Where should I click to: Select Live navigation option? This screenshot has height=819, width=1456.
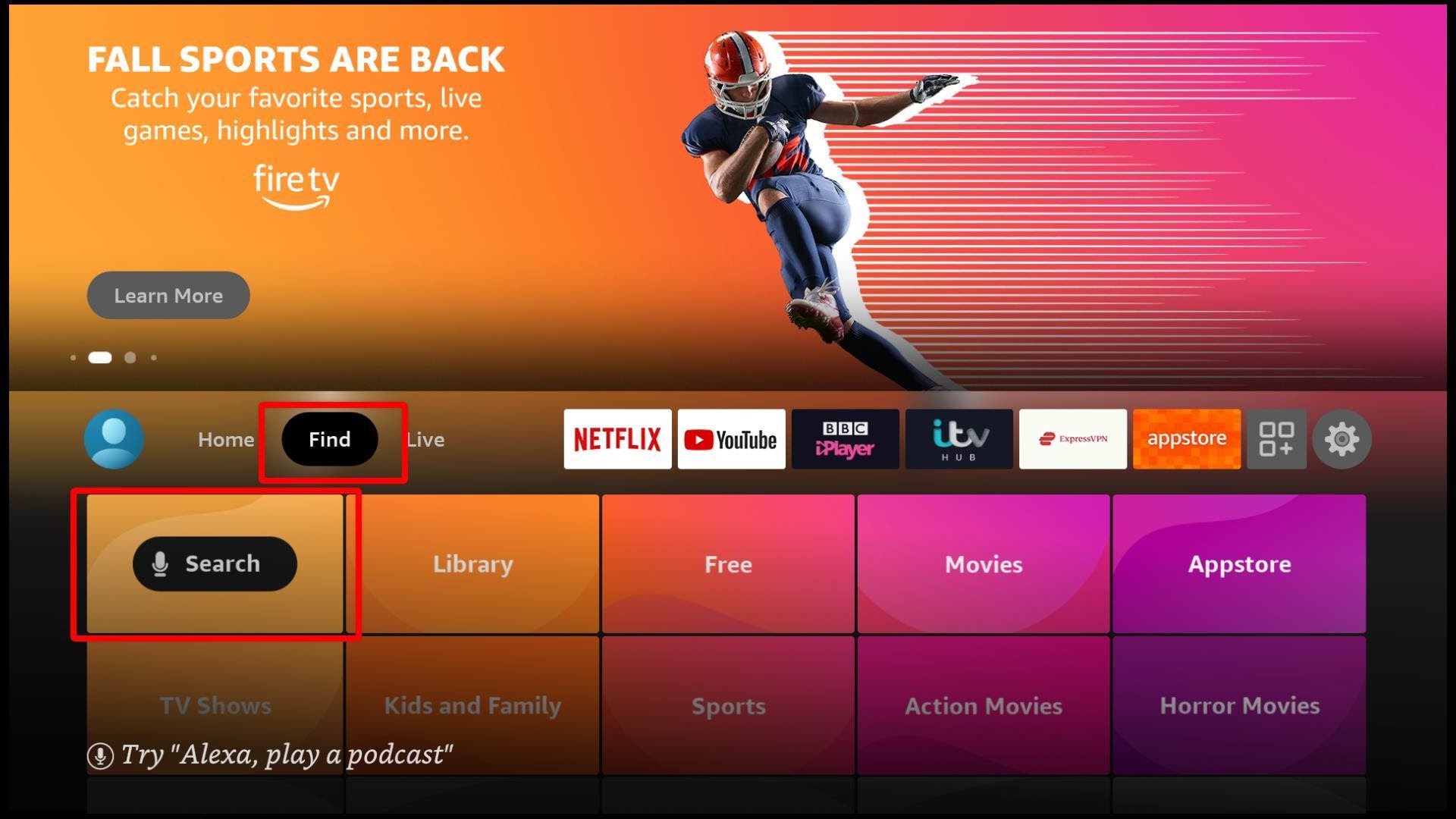[x=425, y=438]
